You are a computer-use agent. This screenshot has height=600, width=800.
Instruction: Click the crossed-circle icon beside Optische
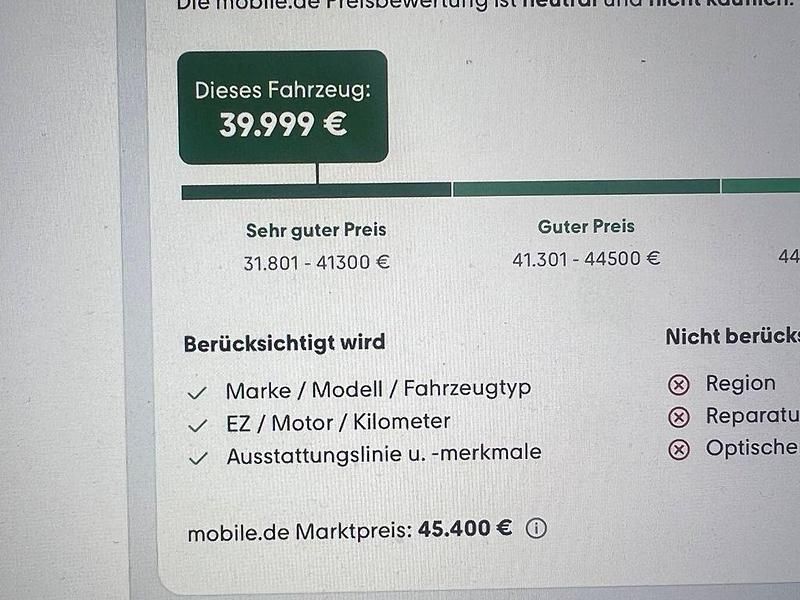click(678, 449)
